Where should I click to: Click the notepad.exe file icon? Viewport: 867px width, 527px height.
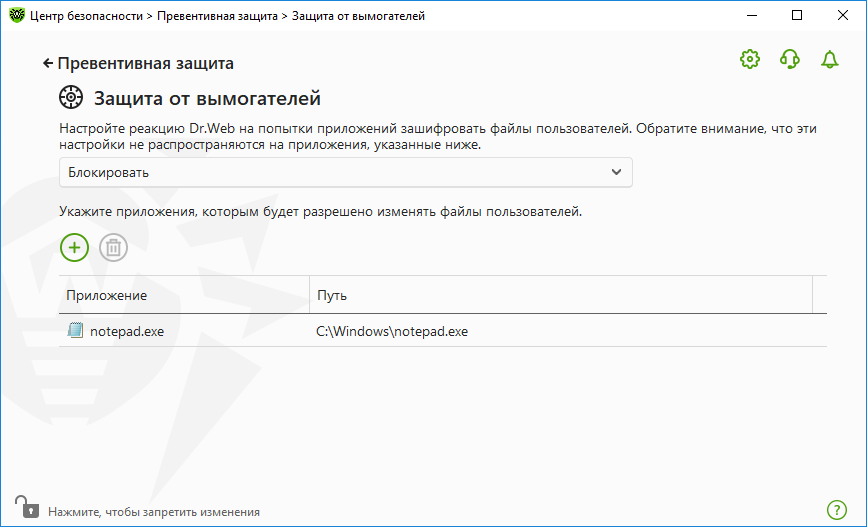[75, 331]
